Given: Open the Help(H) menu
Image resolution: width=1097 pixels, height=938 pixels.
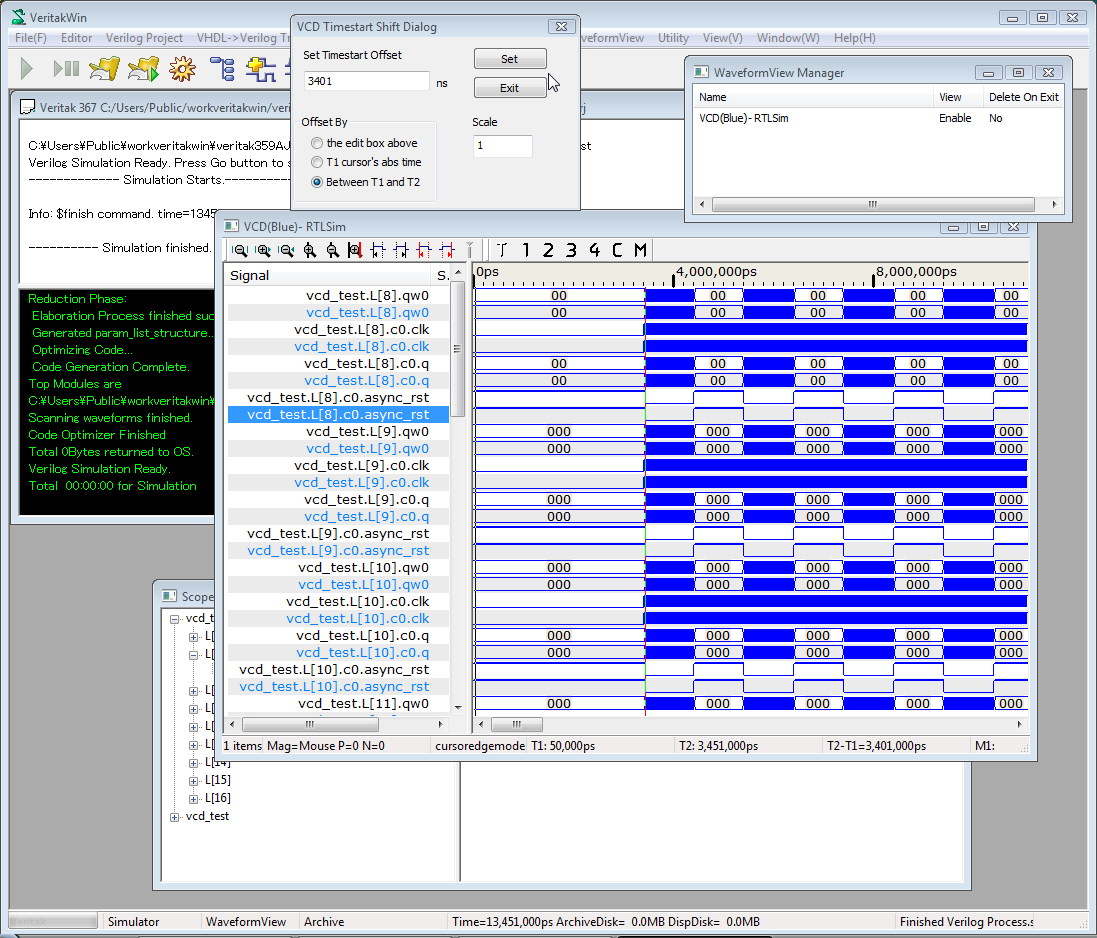Looking at the screenshot, I should coord(854,38).
